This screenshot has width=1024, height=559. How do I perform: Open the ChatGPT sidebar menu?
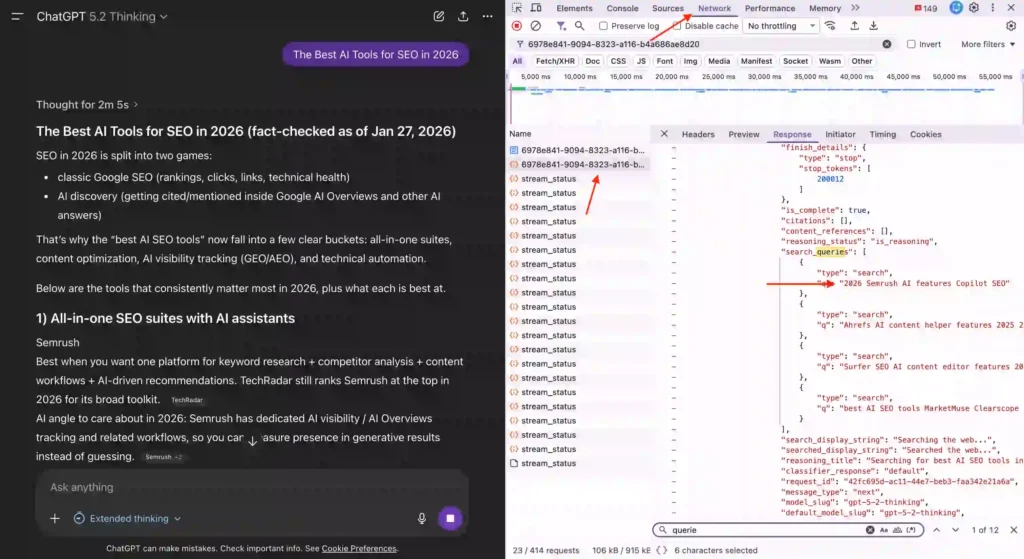tap(17, 16)
